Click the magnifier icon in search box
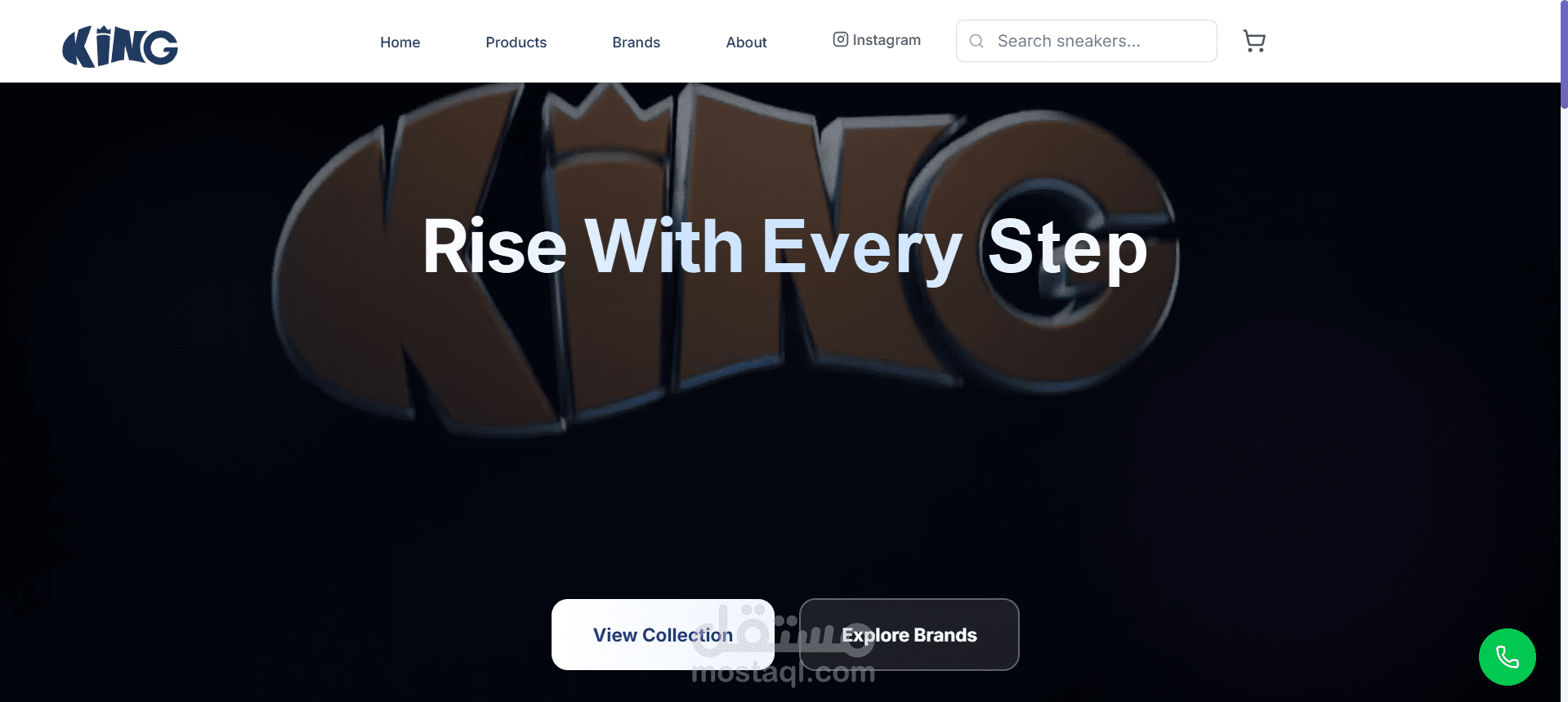The width and height of the screenshot is (1568, 702). click(976, 41)
